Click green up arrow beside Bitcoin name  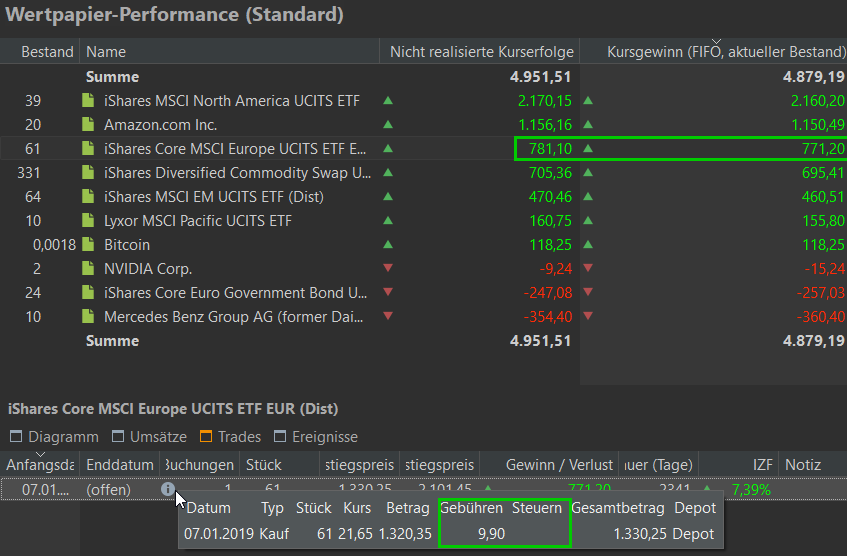pos(388,244)
